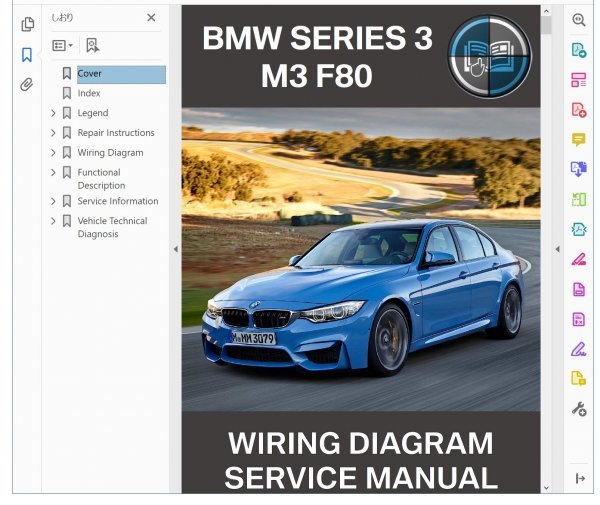600x505 pixels.
Task: Go to Vehicle Technical Diagnosis bookmark
Action: [x=112, y=227]
